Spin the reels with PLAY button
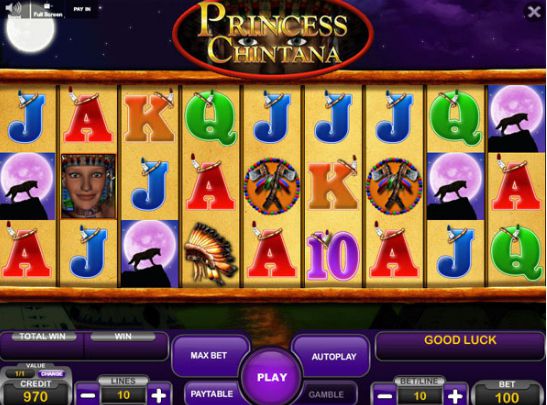Screen dimensions: 547x405 [272, 377]
